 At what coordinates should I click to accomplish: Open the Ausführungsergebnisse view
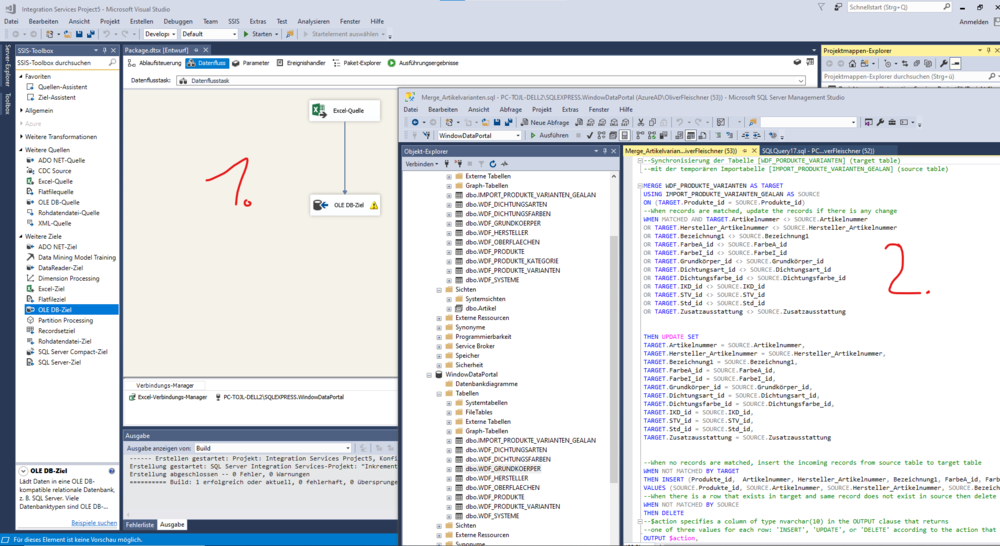click(x=423, y=63)
